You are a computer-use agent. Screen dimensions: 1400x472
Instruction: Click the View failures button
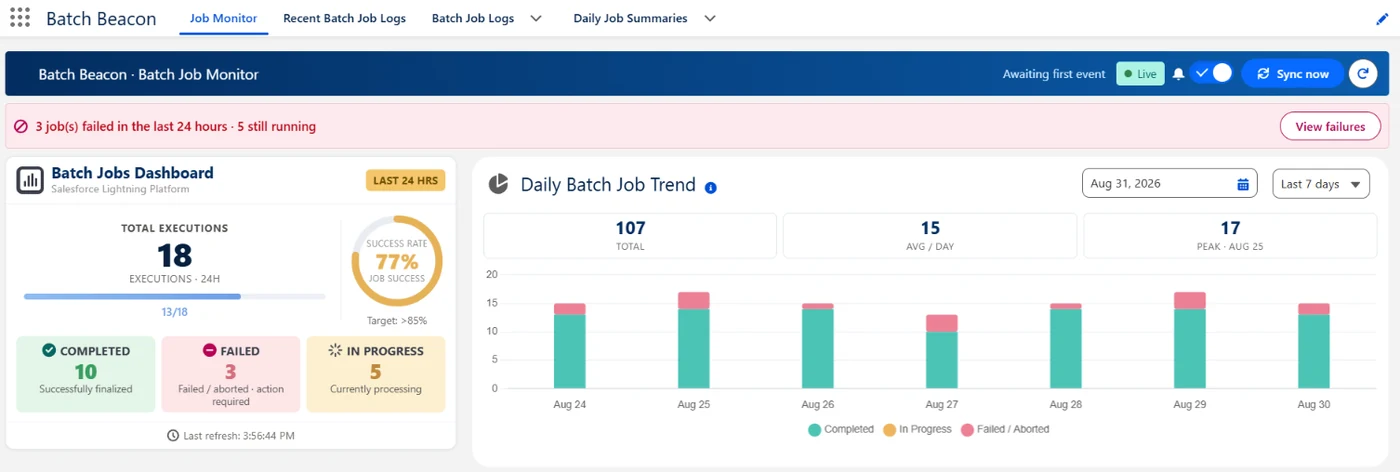click(1330, 127)
